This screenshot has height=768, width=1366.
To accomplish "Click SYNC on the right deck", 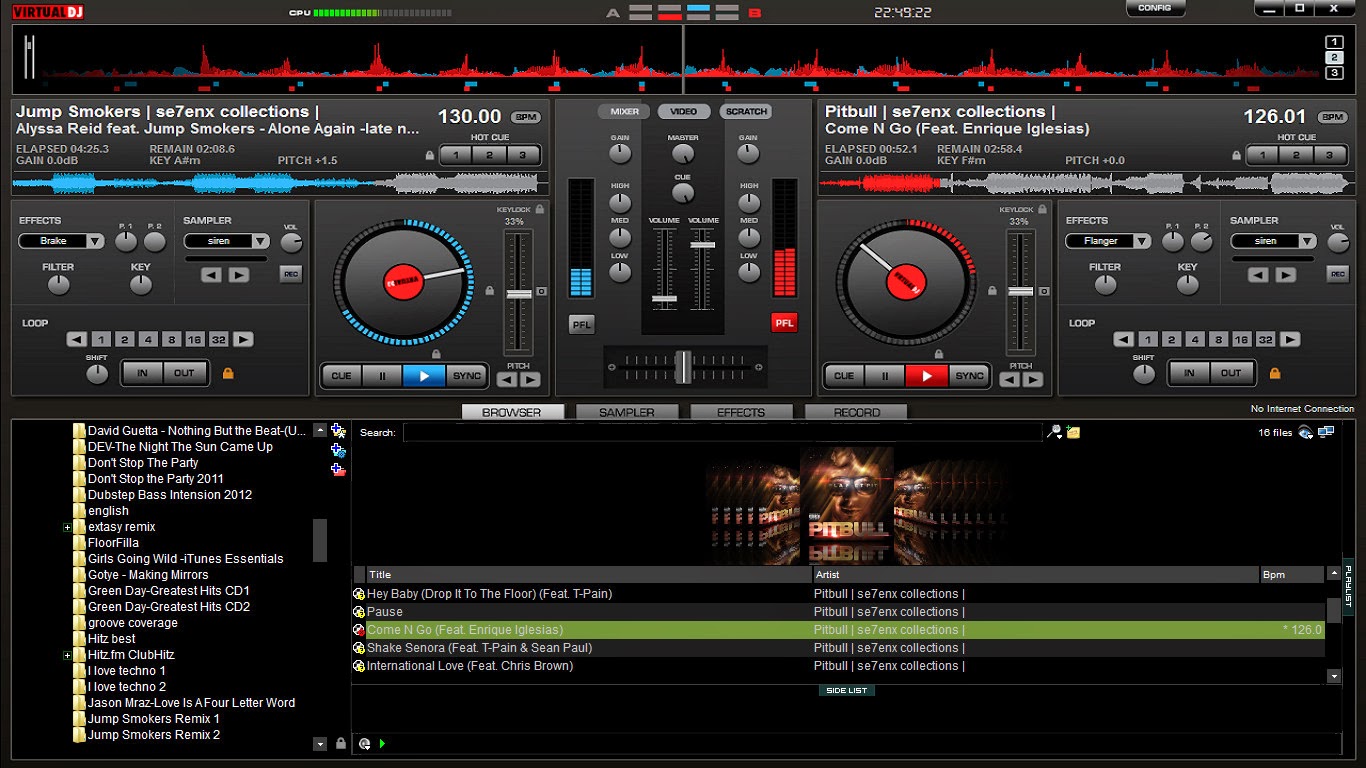I will [970, 376].
